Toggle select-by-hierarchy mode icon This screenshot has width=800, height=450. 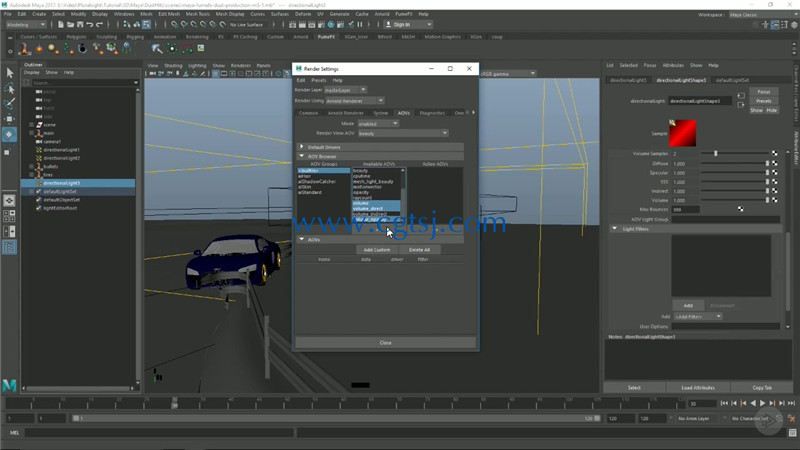[127, 24]
